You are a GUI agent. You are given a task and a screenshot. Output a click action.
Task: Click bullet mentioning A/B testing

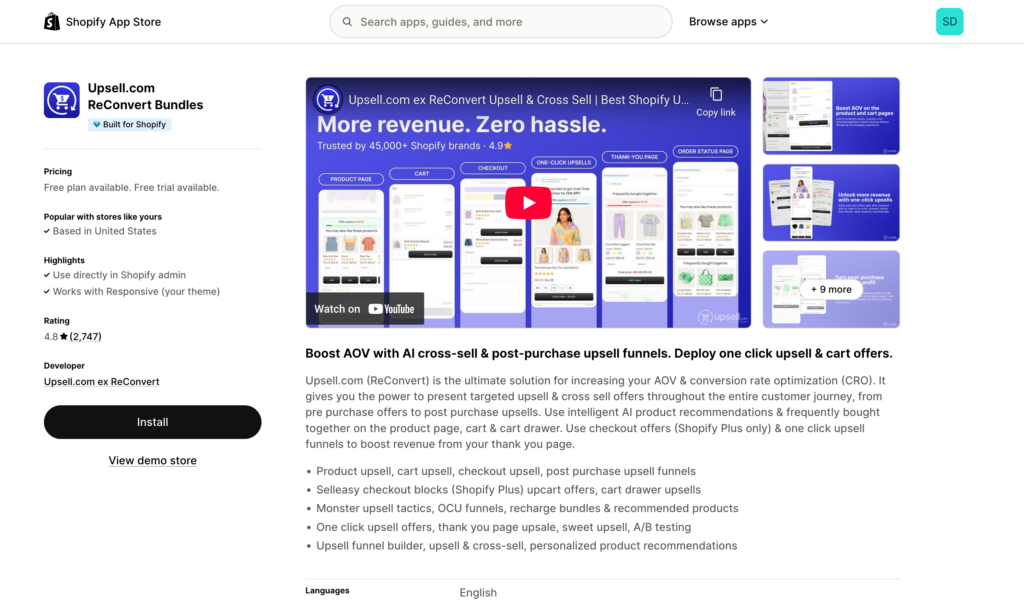point(503,527)
